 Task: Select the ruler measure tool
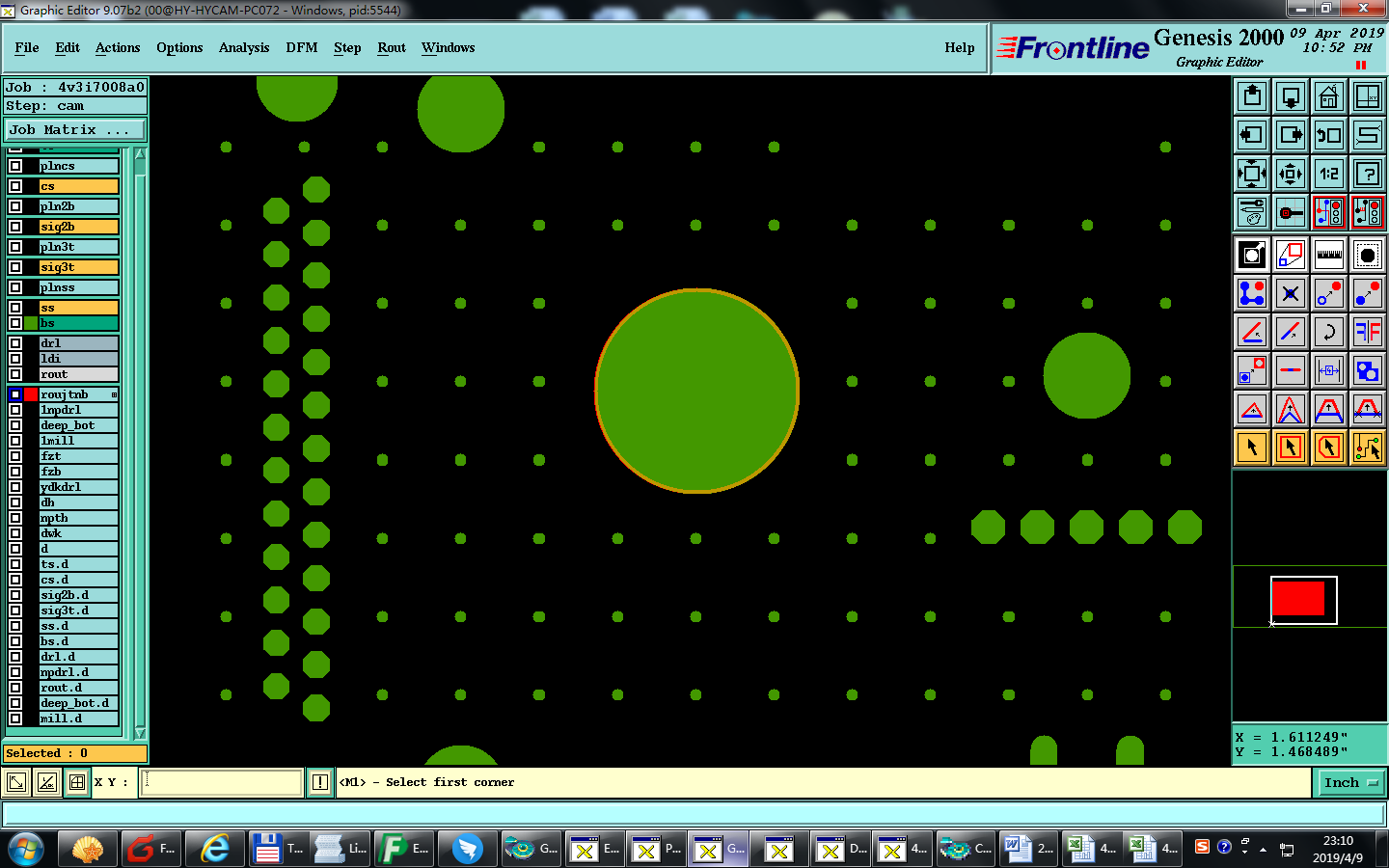pos(1329,255)
